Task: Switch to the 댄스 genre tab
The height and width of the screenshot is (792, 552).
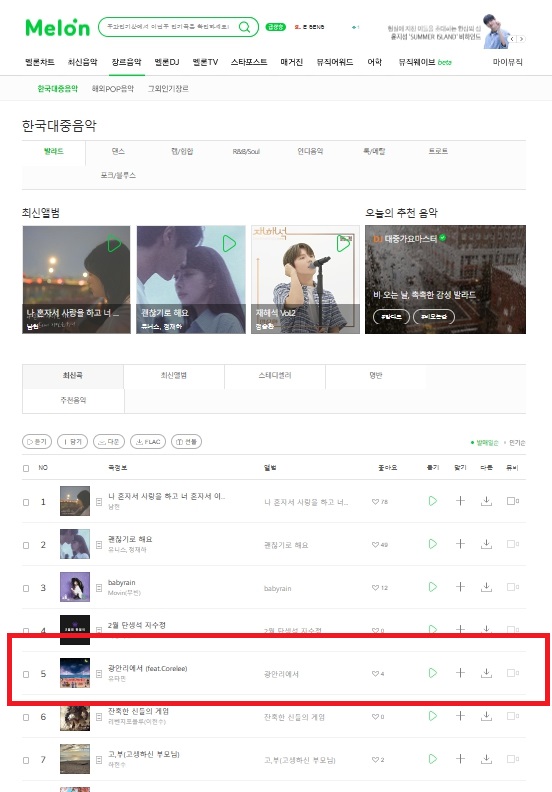Action: (118, 151)
